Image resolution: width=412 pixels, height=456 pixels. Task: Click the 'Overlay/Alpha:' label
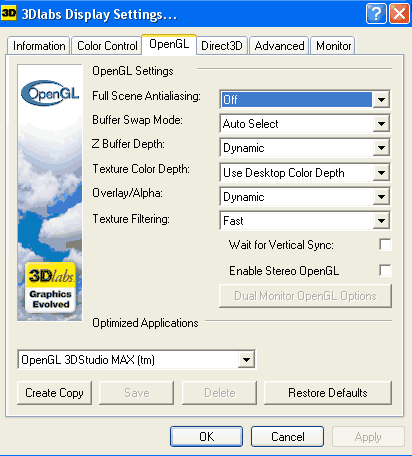[x=127, y=193]
